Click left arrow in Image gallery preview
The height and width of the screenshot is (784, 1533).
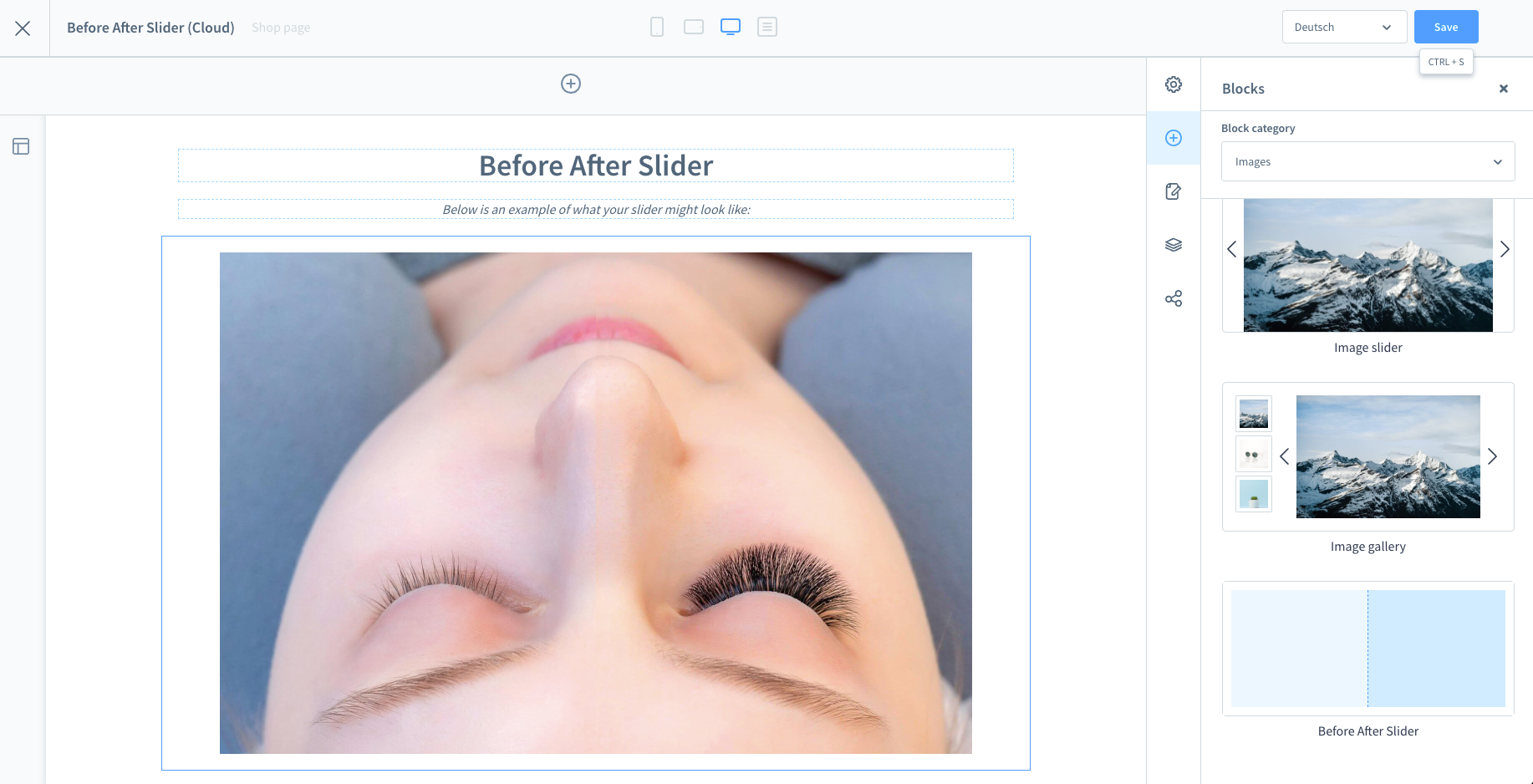[1284, 456]
